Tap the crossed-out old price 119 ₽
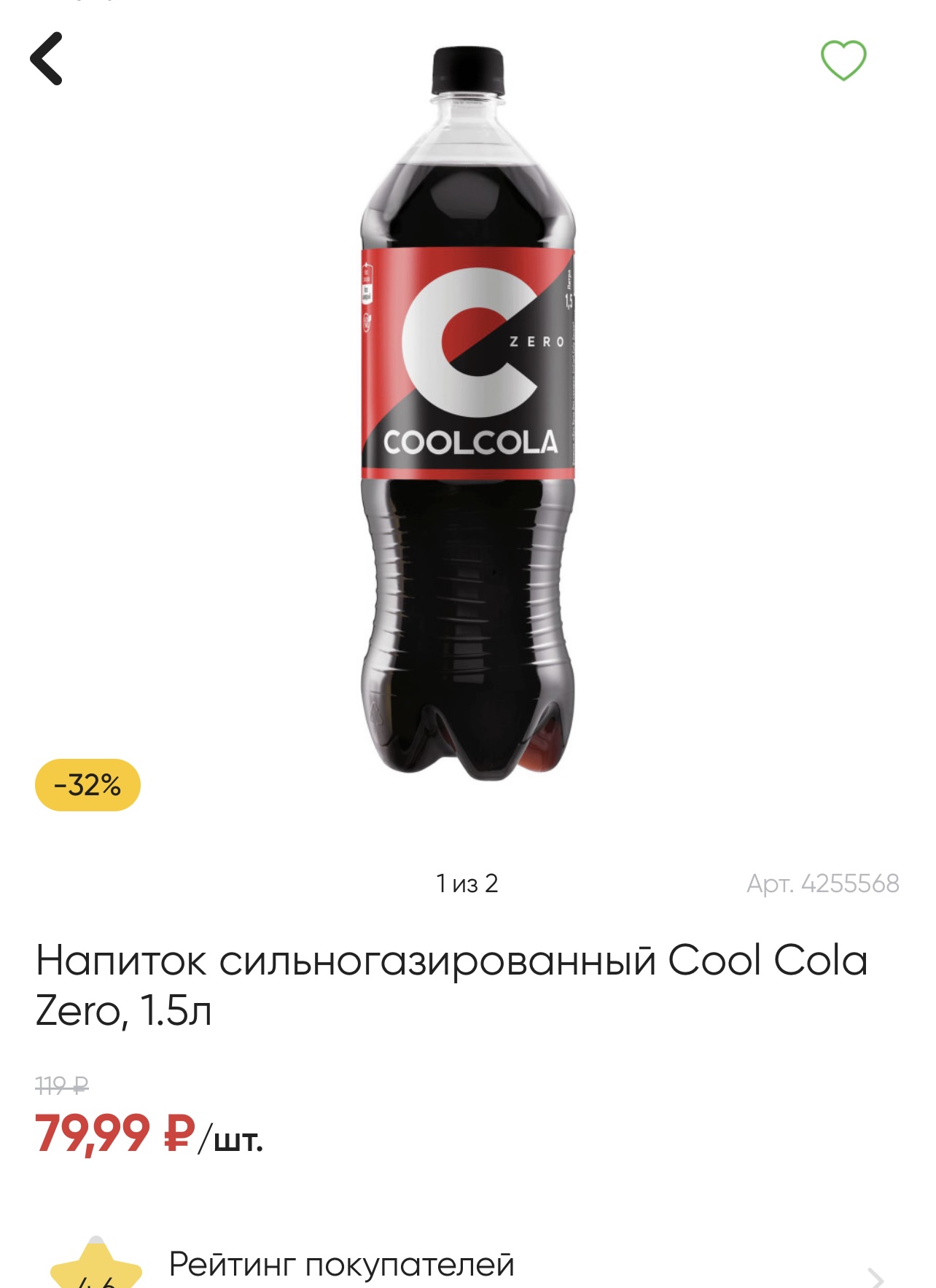Screen dimensions: 936x1288 point(62,1086)
